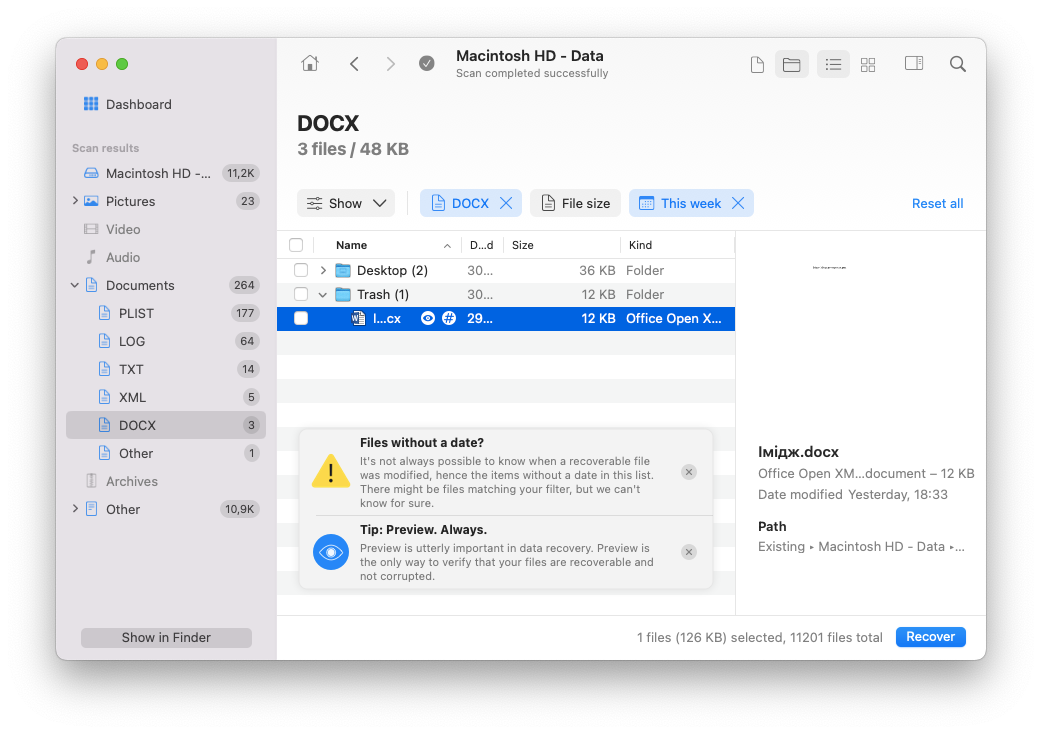This screenshot has height=734, width=1042.
Task: Sort by the Name column
Action: tap(389, 245)
